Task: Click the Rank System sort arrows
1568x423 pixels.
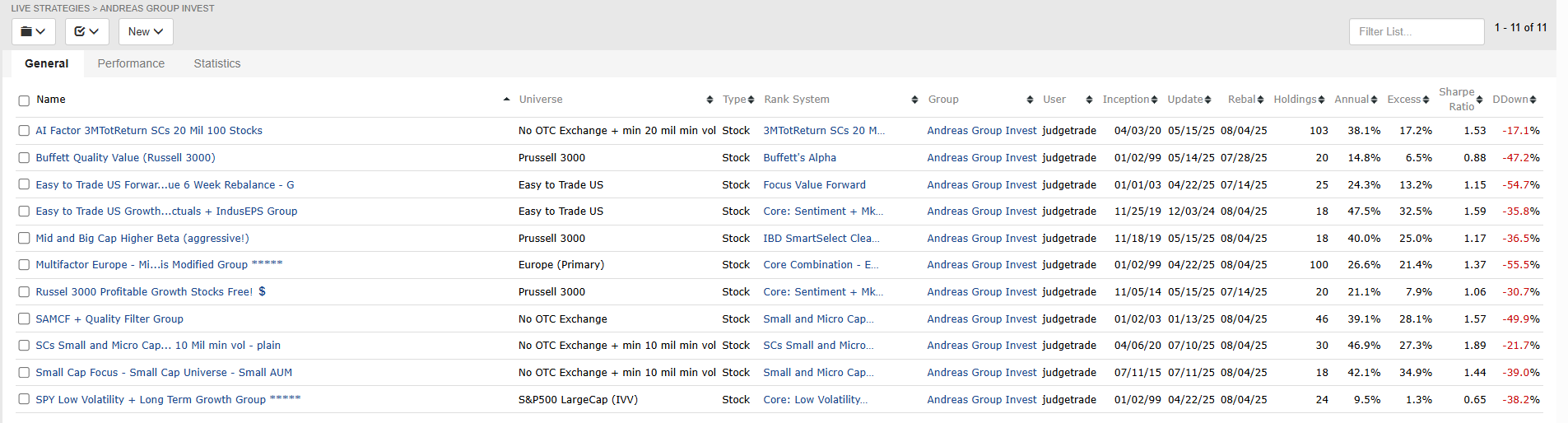Action: (x=914, y=100)
